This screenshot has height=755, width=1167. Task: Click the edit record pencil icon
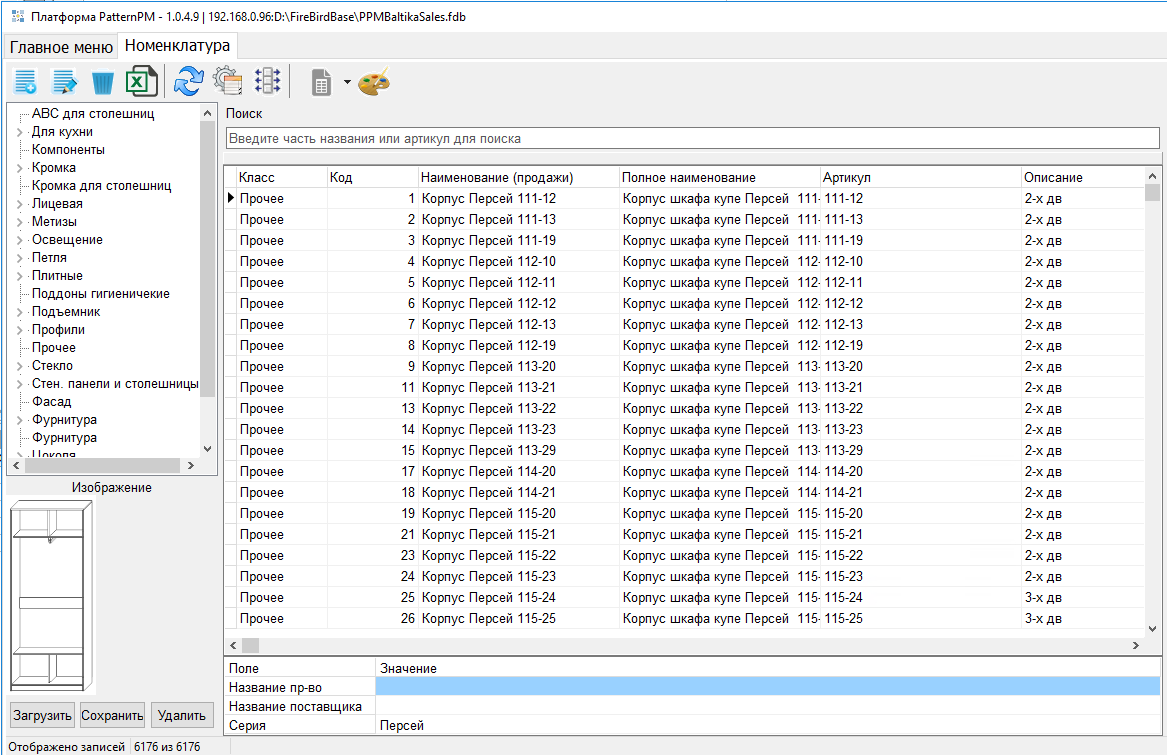point(65,82)
